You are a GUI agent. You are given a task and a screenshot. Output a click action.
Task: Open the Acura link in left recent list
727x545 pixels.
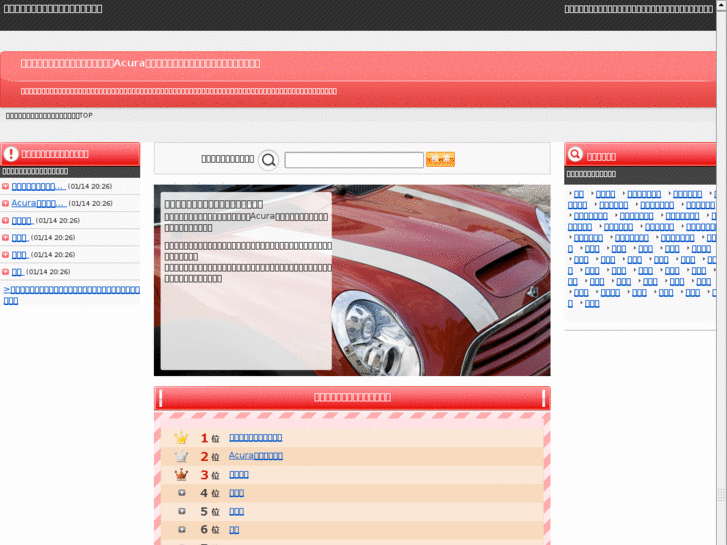click(x=38, y=203)
